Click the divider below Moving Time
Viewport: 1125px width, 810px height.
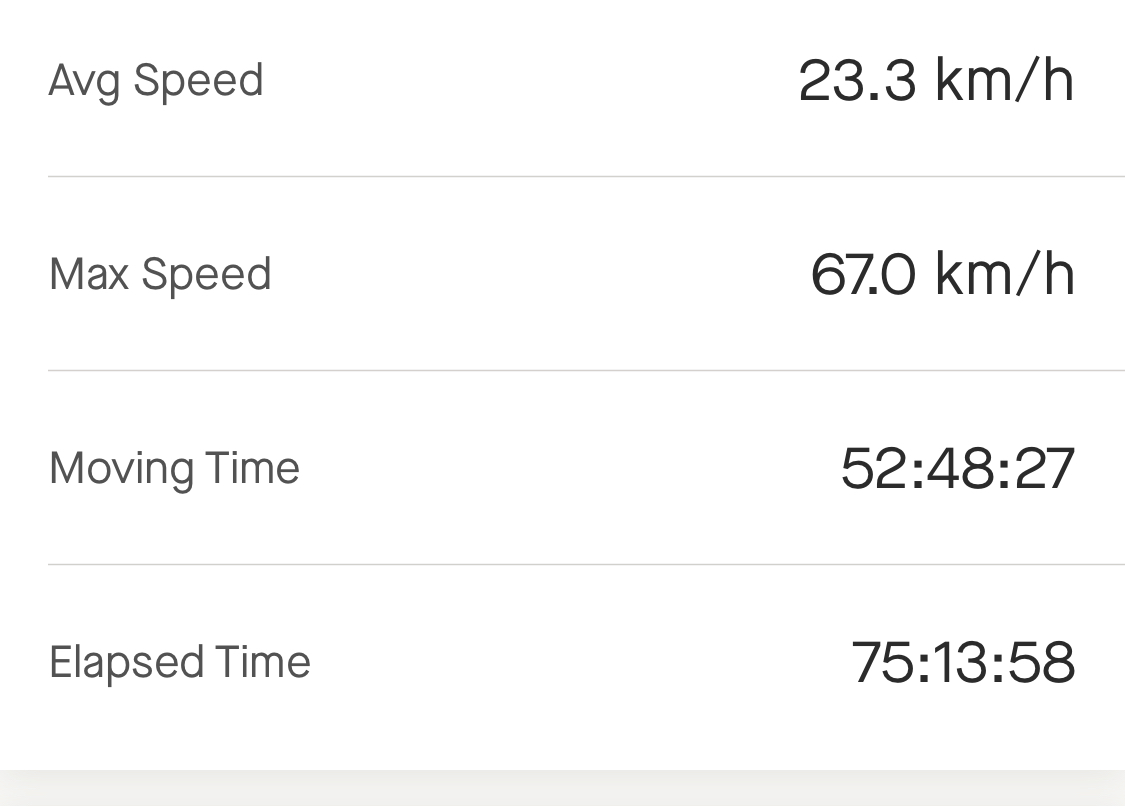[x=586, y=565]
